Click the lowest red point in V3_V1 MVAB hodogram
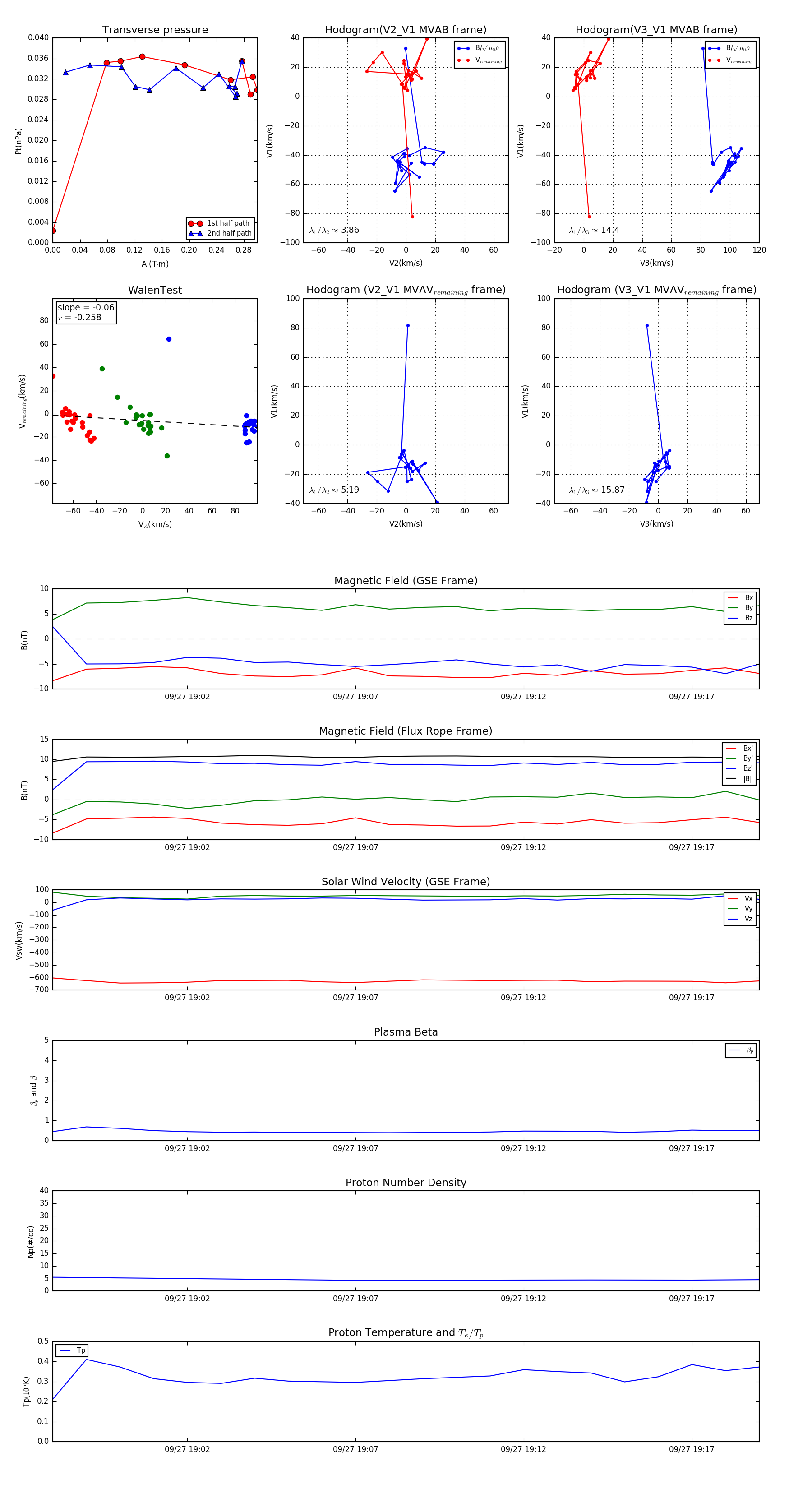The image size is (812, 1489). pyautogui.click(x=589, y=217)
